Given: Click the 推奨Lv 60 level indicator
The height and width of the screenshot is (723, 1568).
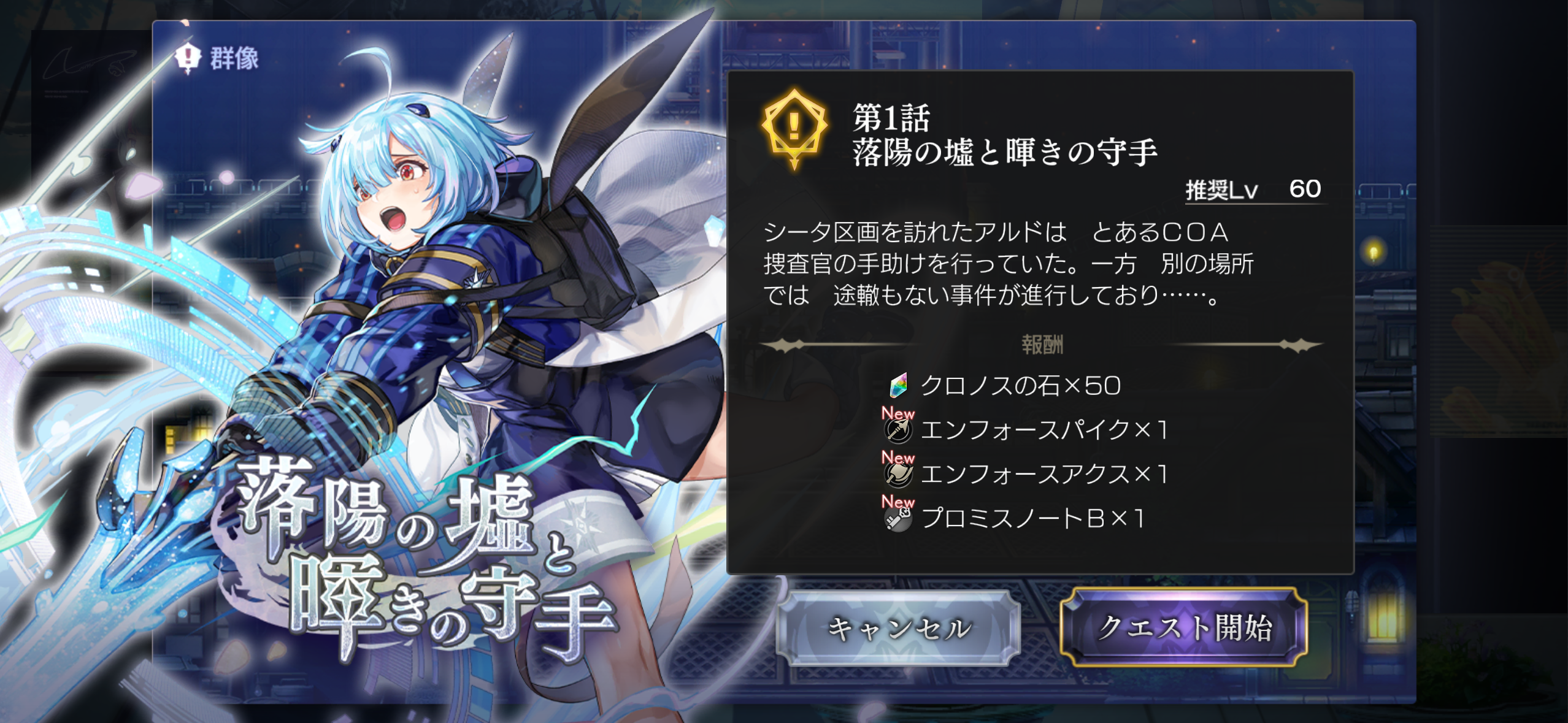Looking at the screenshot, I should pyautogui.click(x=1253, y=189).
